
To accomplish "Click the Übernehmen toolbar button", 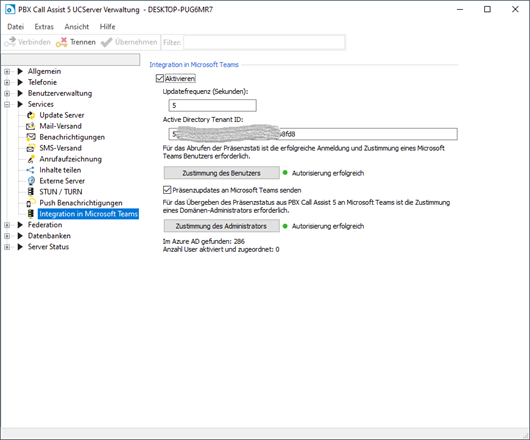I will point(129,42).
